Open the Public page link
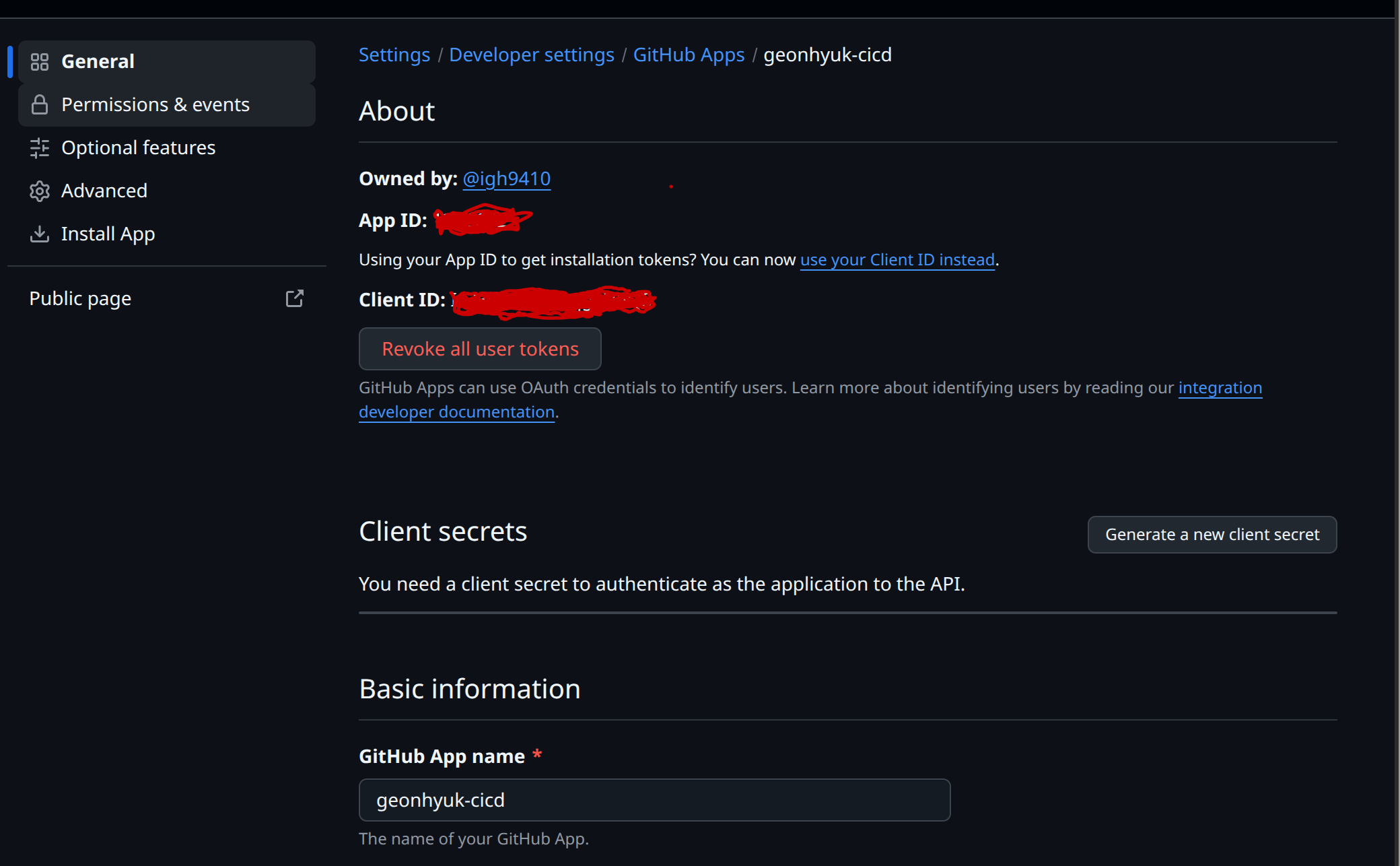This screenshot has width=1400, height=866. click(x=80, y=298)
